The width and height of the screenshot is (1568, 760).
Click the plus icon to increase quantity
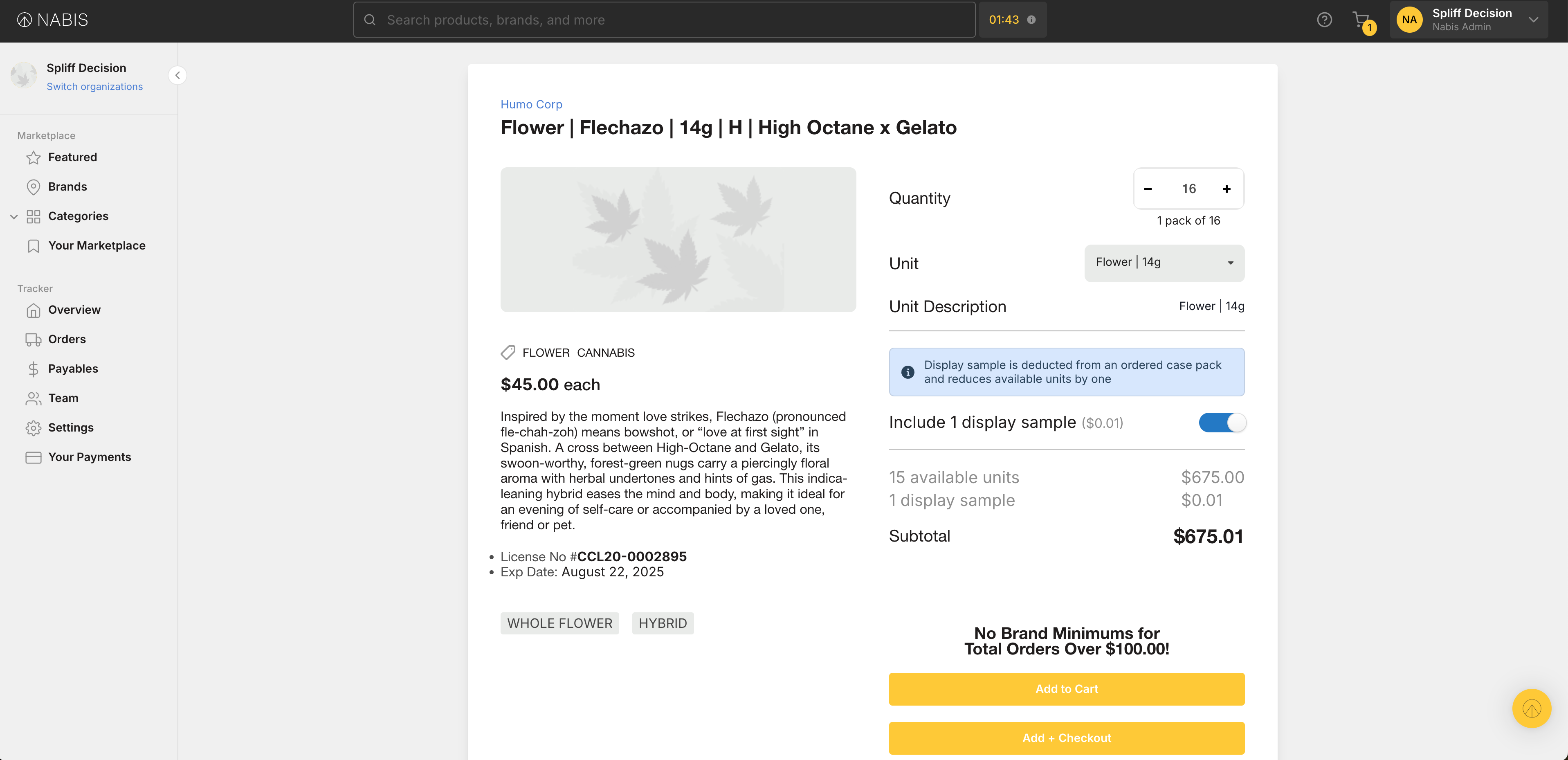1227,189
